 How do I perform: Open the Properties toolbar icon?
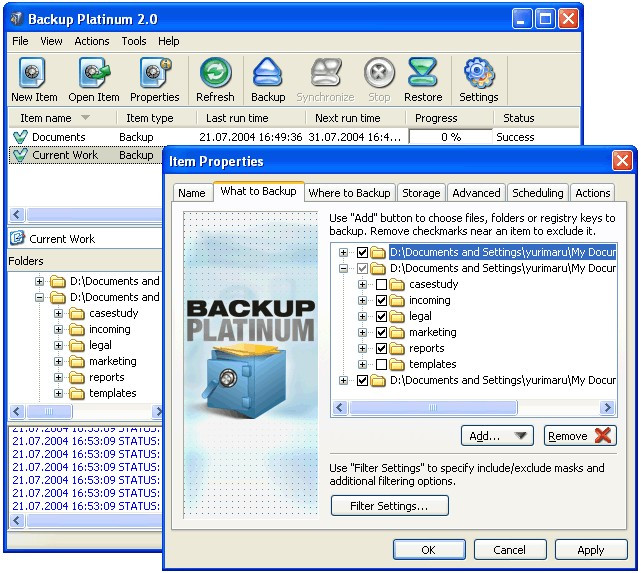pos(155,73)
